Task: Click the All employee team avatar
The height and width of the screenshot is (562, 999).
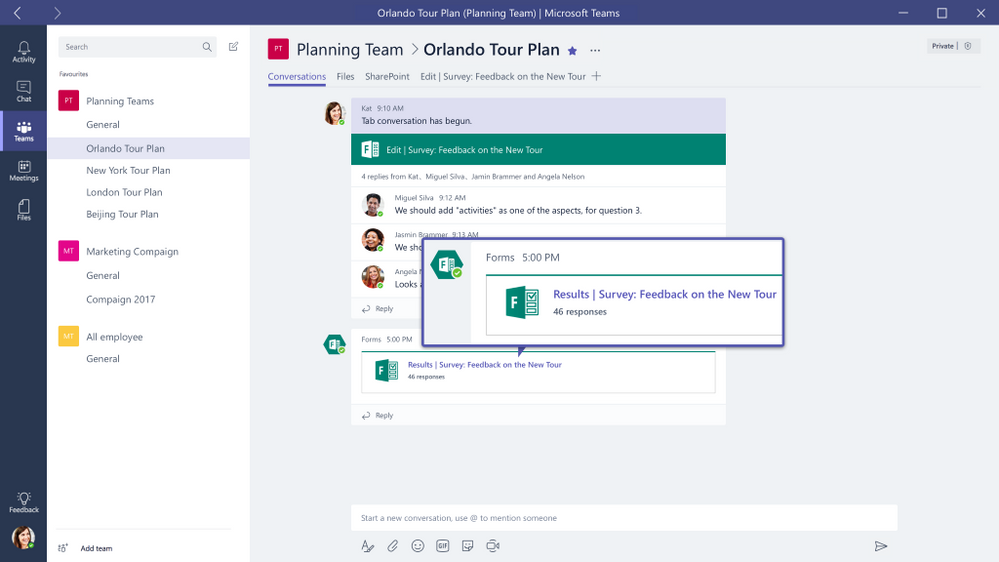Action: point(68,336)
